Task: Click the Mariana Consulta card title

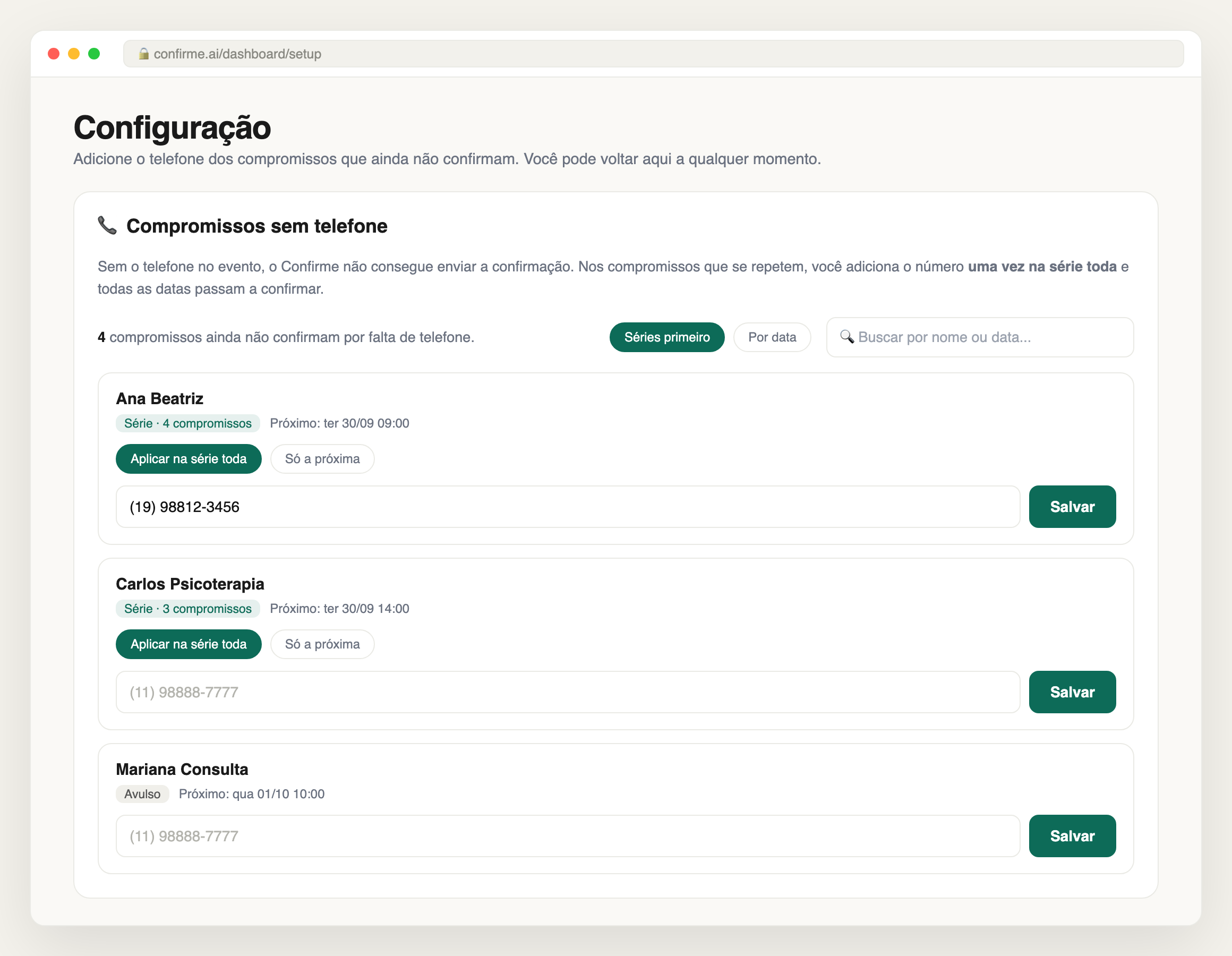Action: click(182, 769)
